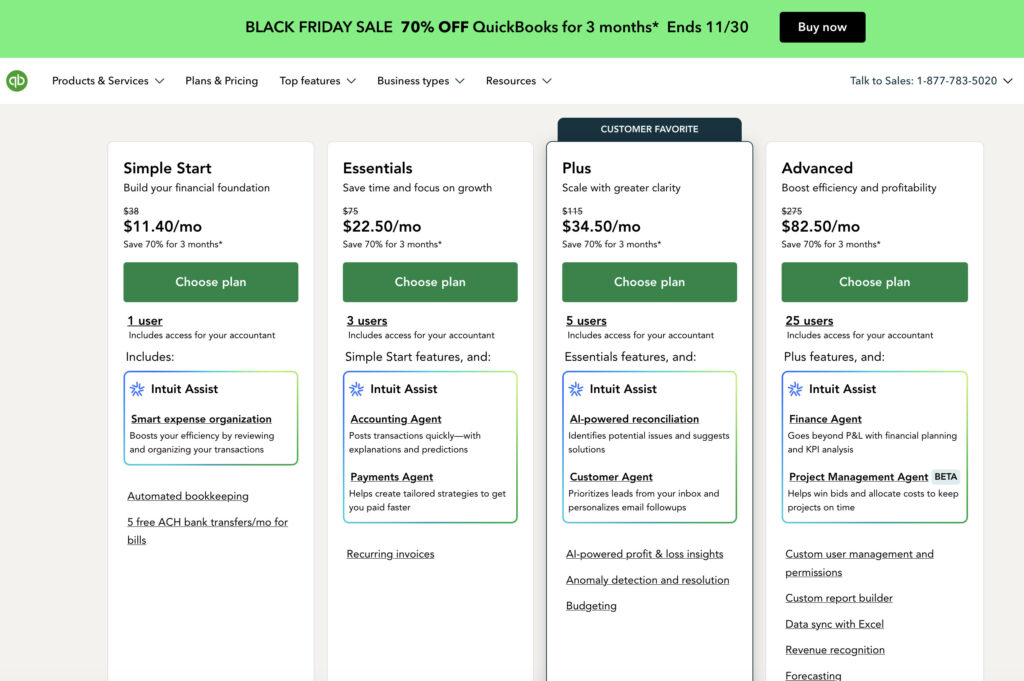Expand the Talk to Sales phone dropdown
1024x681 pixels.
(x=931, y=81)
